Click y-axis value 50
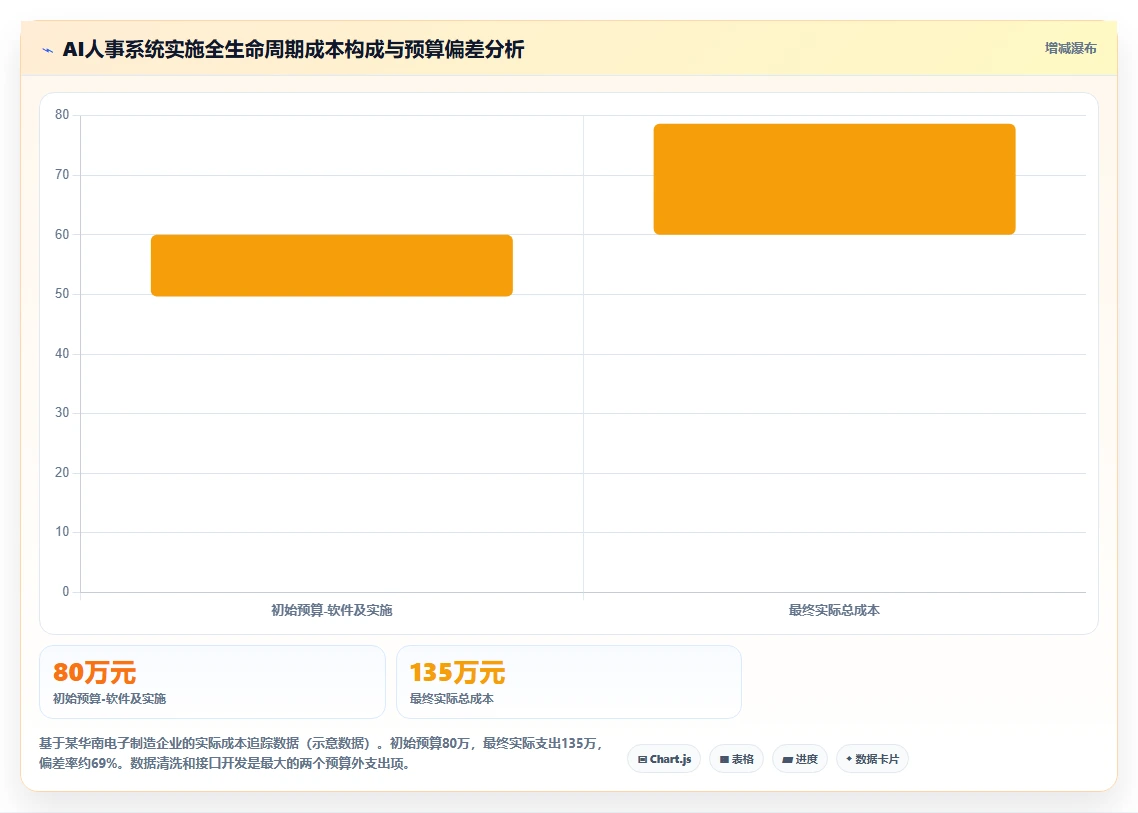 coord(62,294)
